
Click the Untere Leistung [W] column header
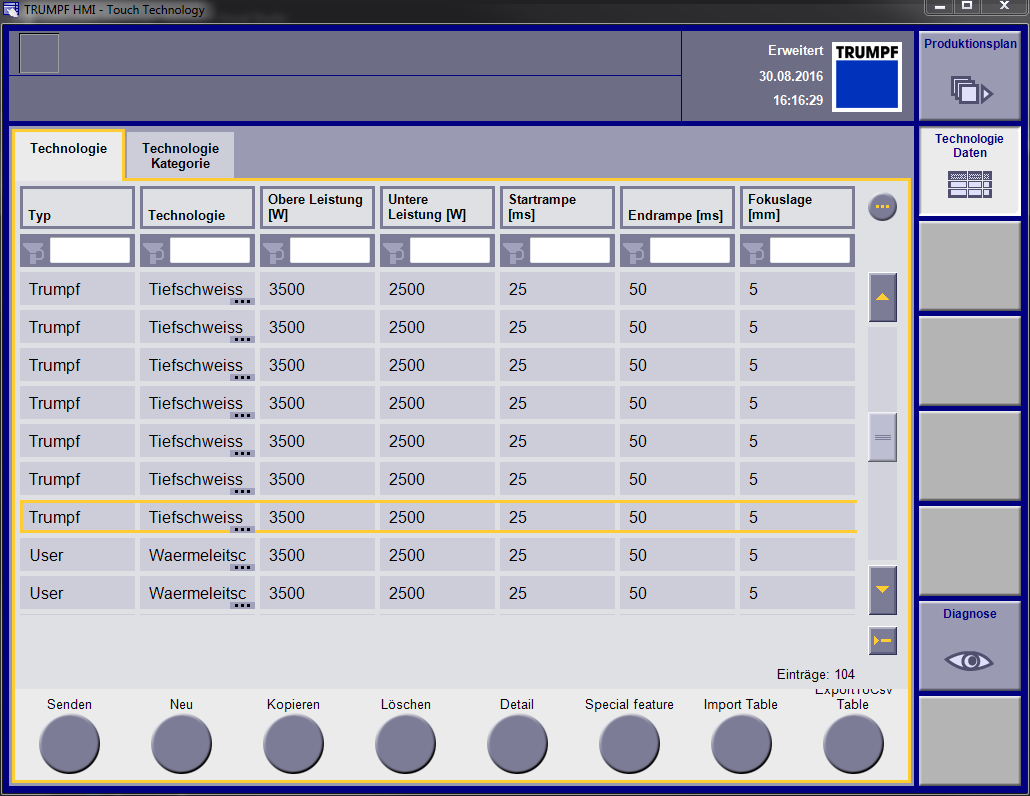437,208
